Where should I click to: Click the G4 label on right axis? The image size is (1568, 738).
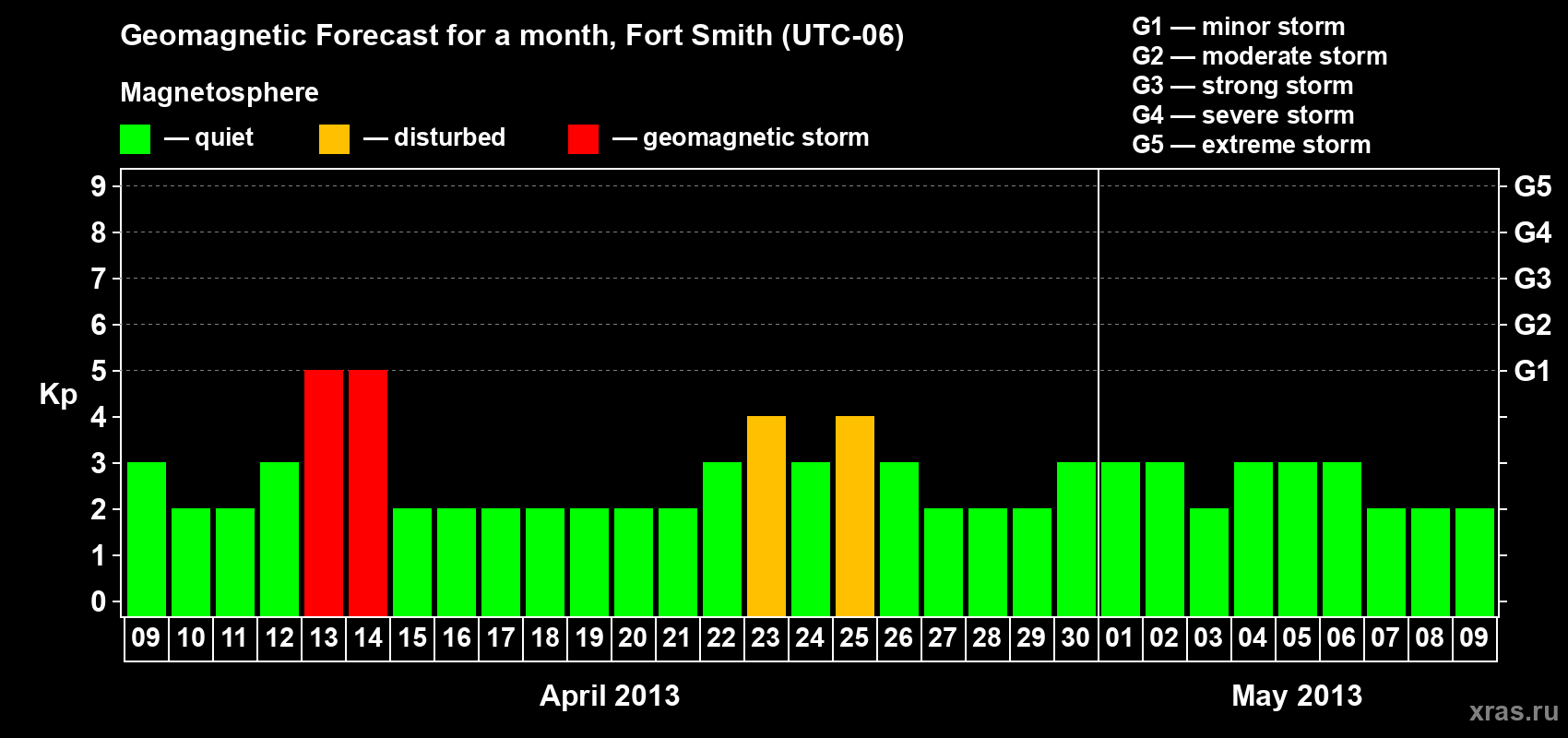[1532, 232]
